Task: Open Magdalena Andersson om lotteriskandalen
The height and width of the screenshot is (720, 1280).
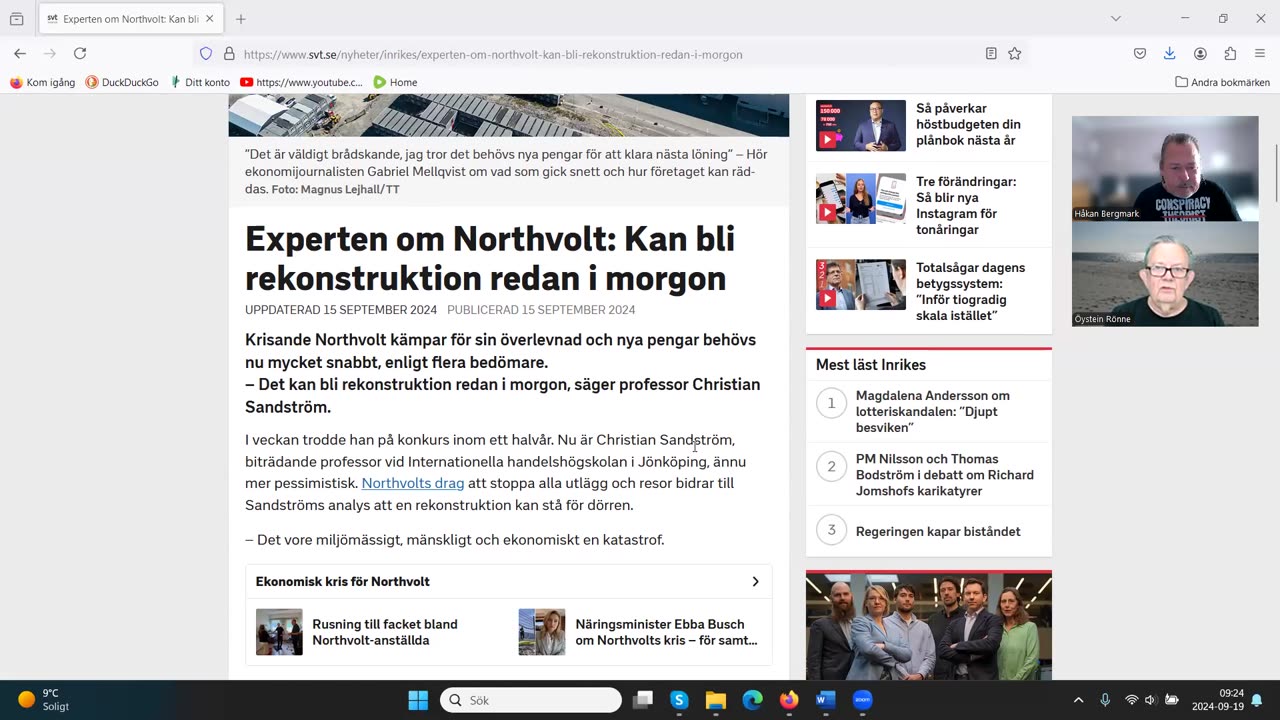Action: (933, 411)
